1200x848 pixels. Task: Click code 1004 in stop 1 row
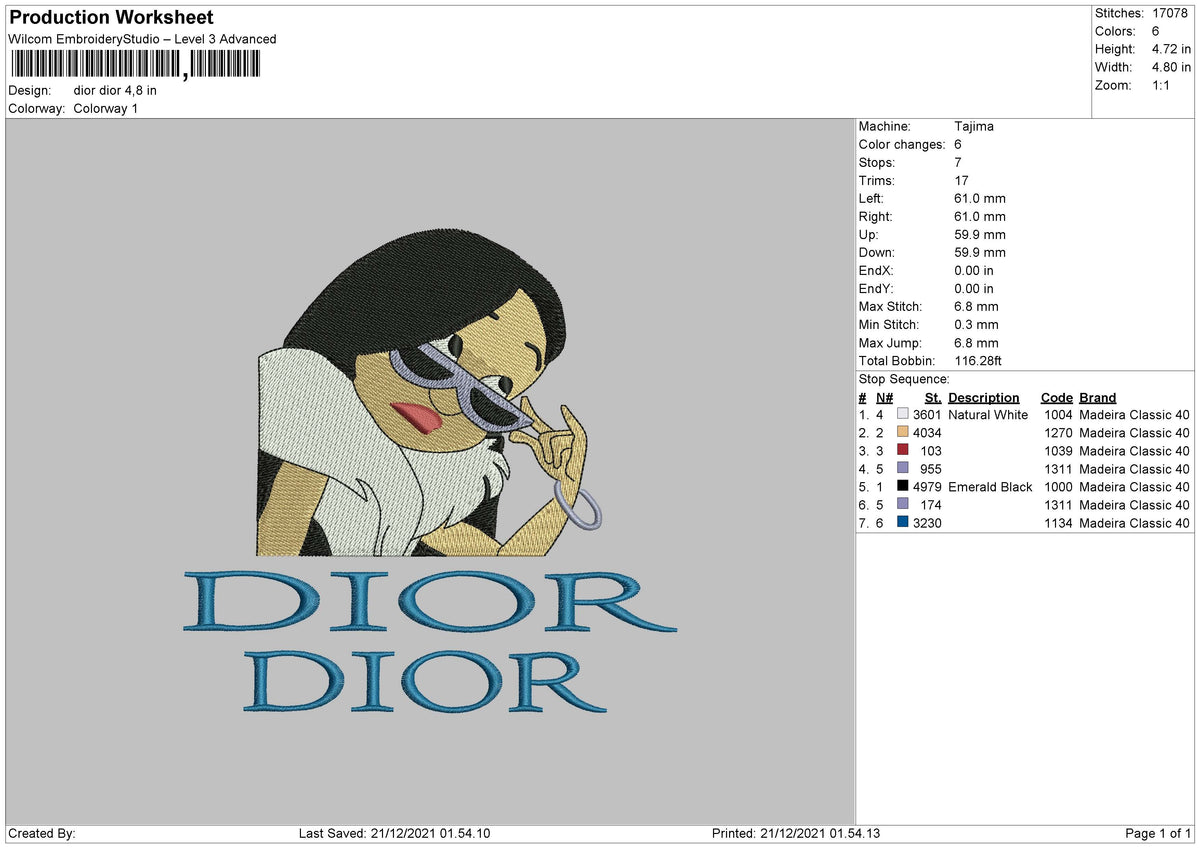point(1058,415)
